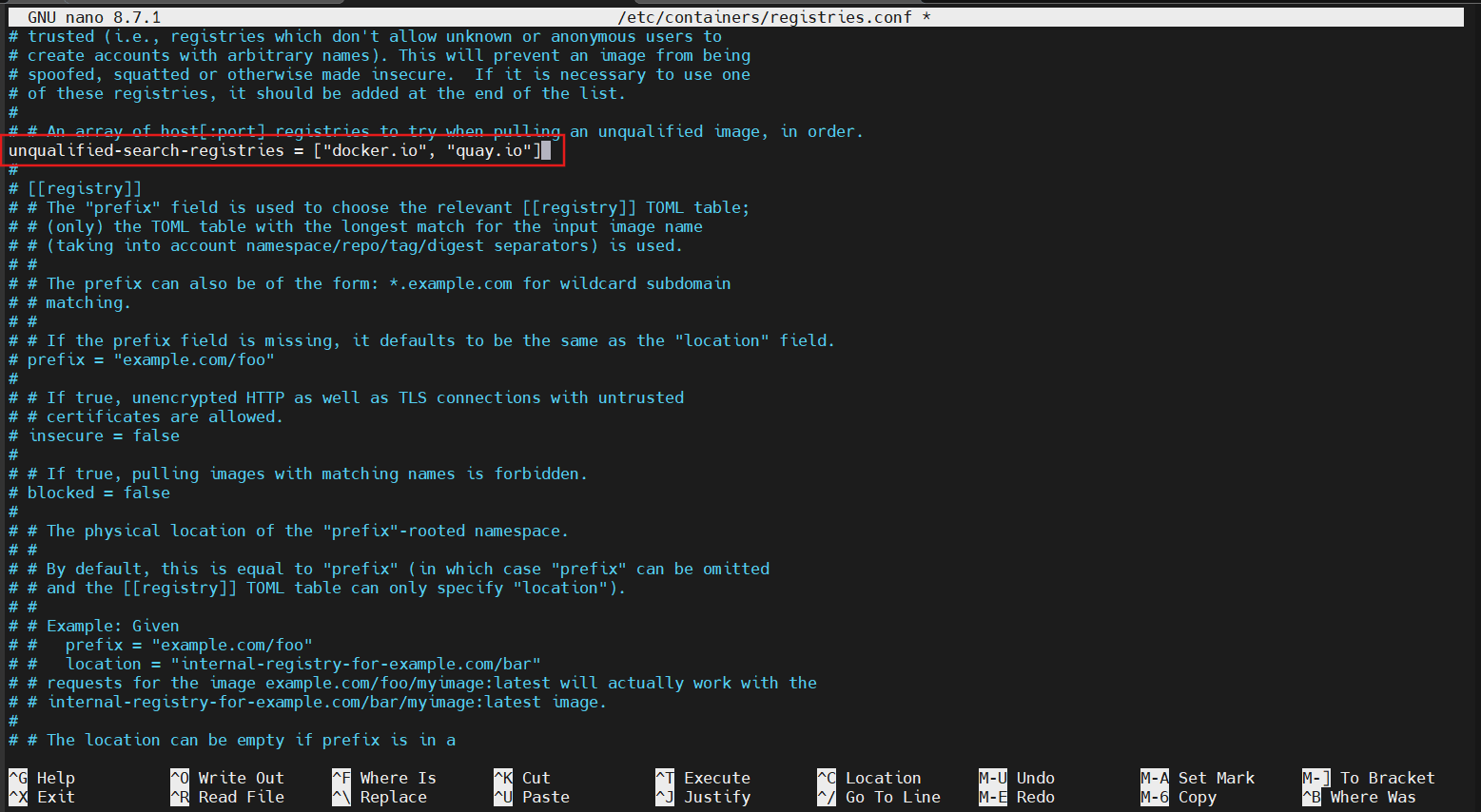Click the ^X Exit shortcut
1481x812 pixels.
42,797
